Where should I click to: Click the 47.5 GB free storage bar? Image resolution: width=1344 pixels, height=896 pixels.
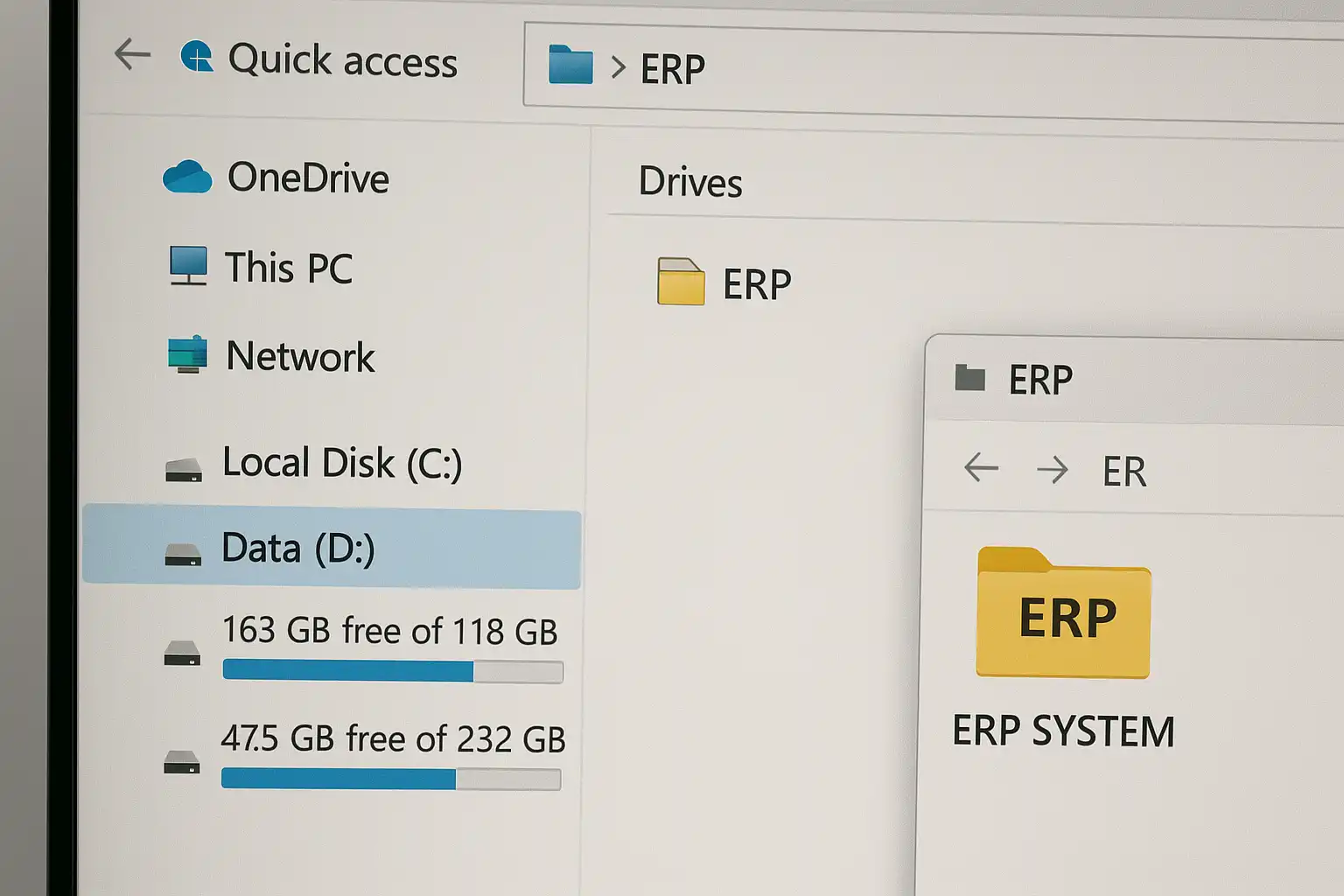pyautogui.click(x=391, y=779)
